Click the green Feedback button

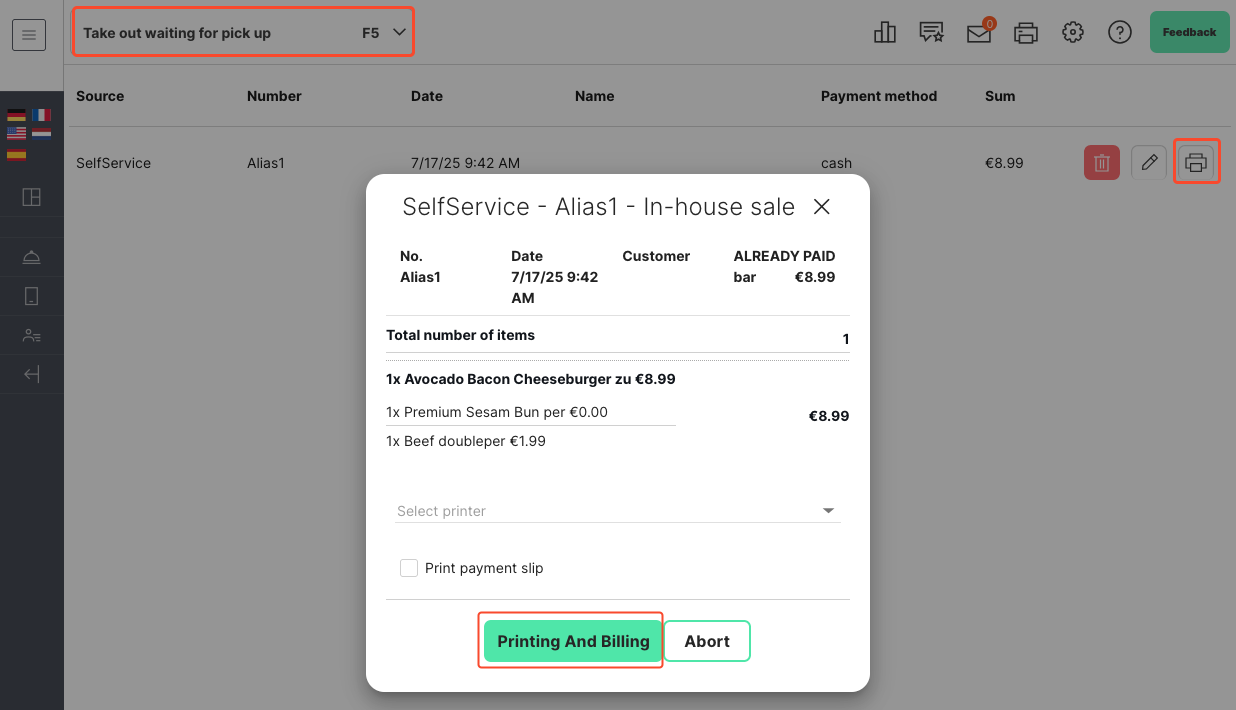click(x=1189, y=32)
